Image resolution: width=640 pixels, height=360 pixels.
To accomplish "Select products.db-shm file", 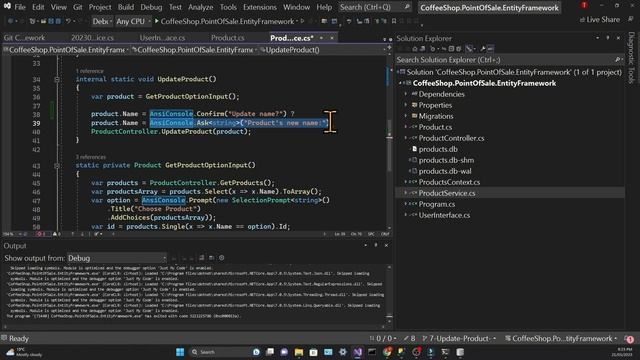I will click(x=446, y=160).
